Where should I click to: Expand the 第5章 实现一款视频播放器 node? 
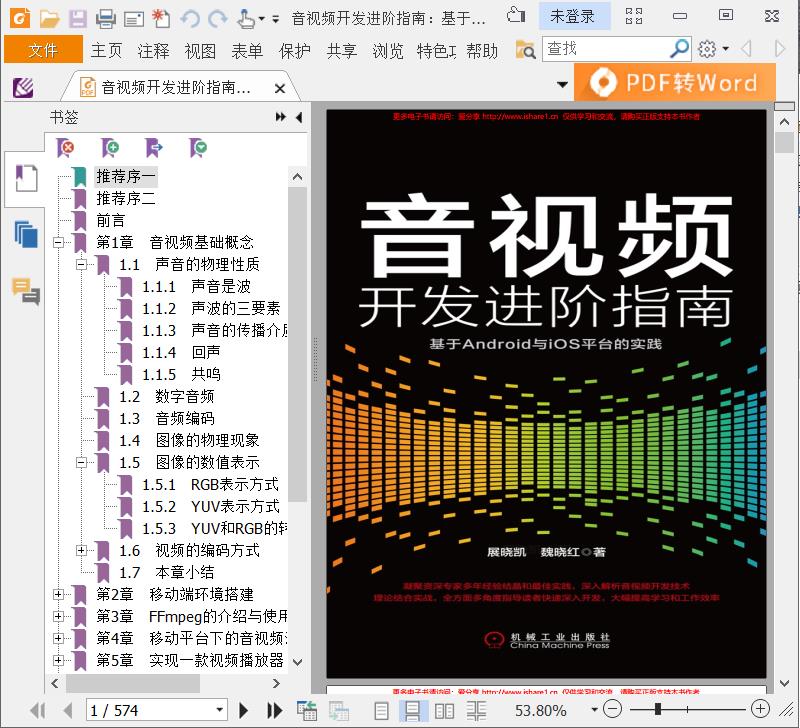[x=59, y=660]
